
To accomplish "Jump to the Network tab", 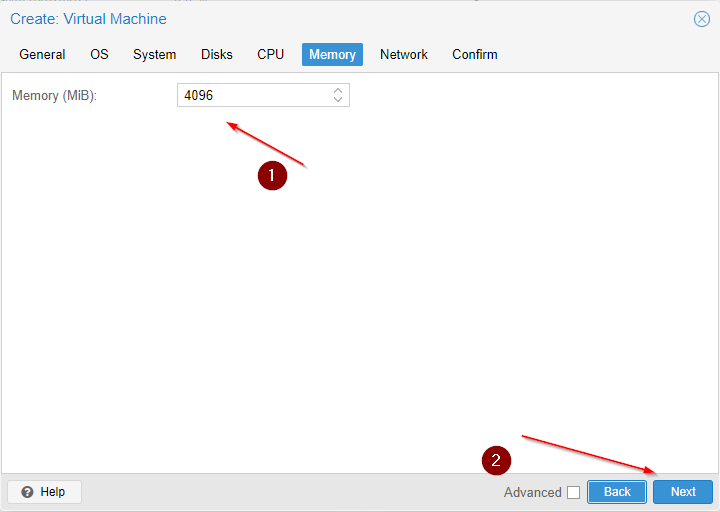I will [403, 54].
